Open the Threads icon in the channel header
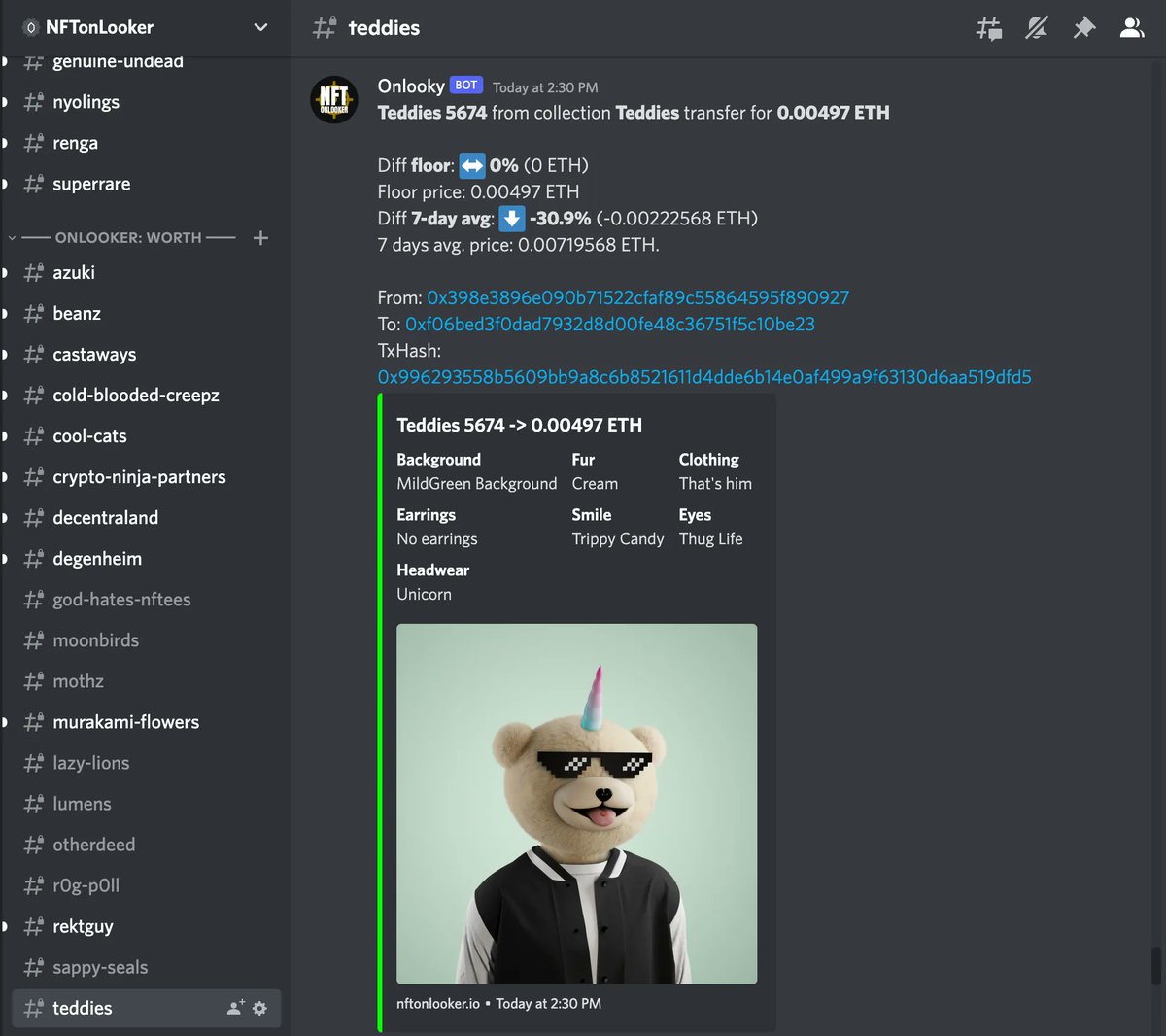The width and height of the screenshot is (1166, 1036). pyautogui.click(x=989, y=28)
